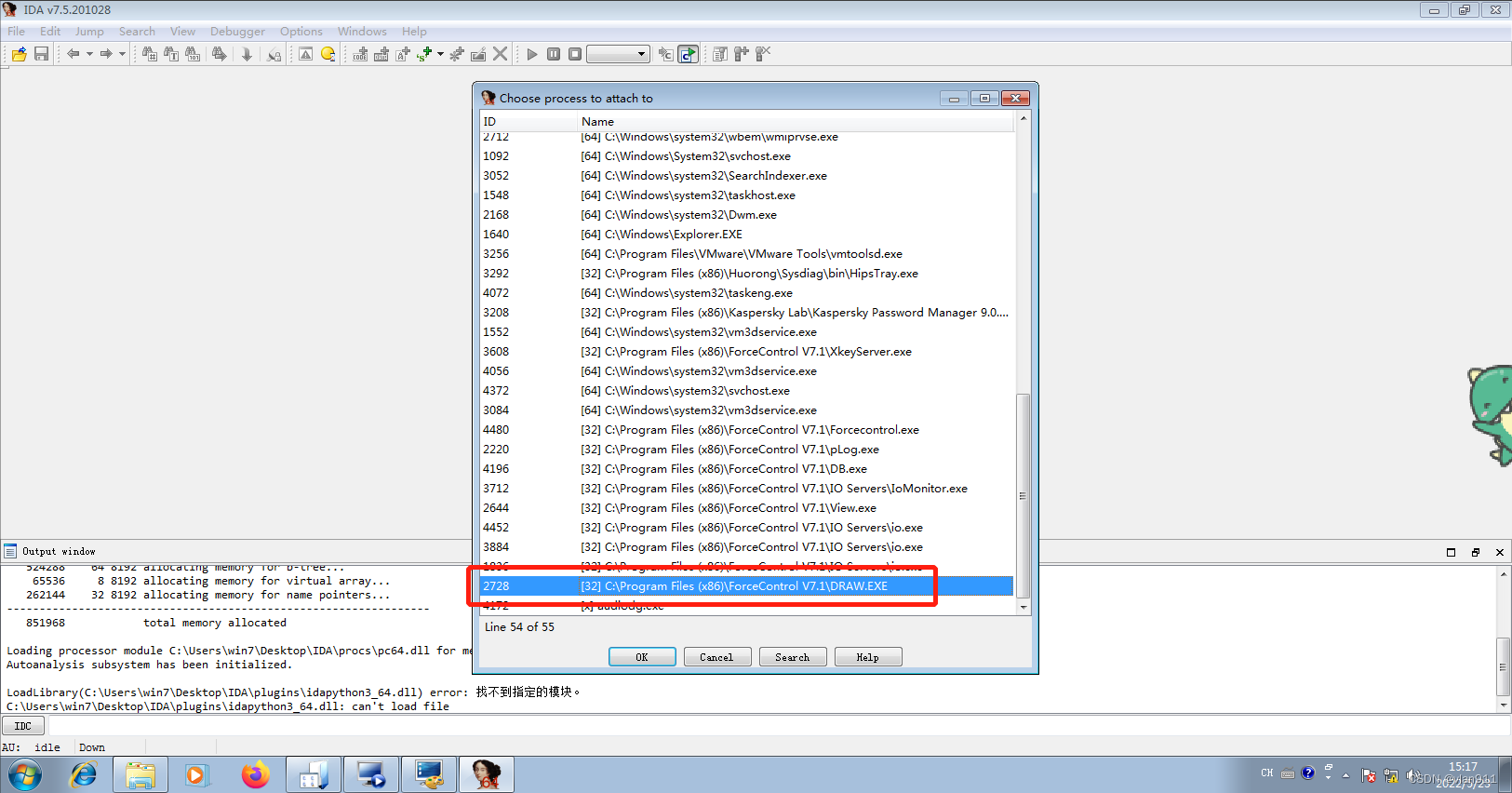Pause the process with pause button

click(554, 54)
